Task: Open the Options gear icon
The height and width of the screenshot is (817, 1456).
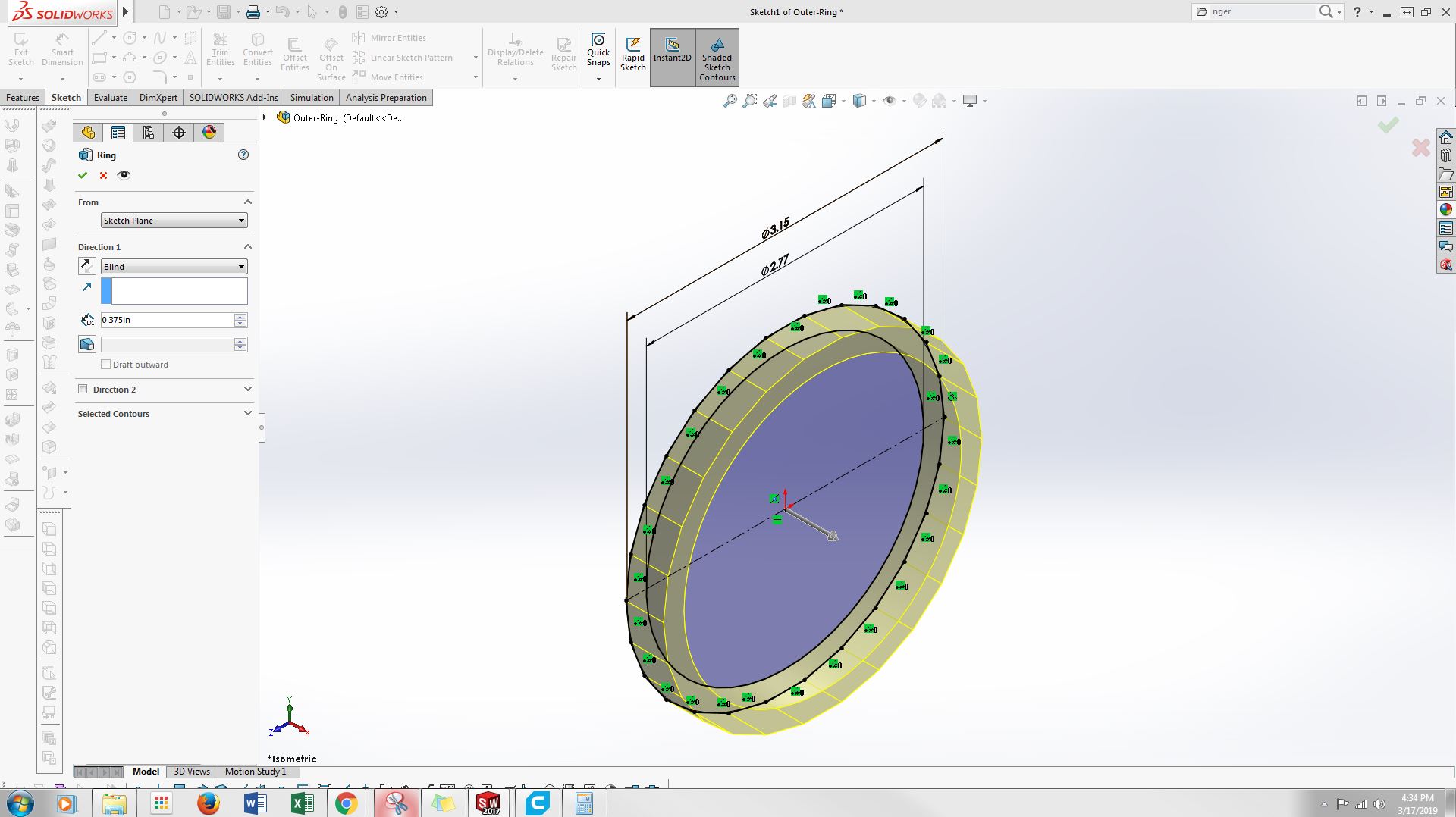Action: coord(381,12)
